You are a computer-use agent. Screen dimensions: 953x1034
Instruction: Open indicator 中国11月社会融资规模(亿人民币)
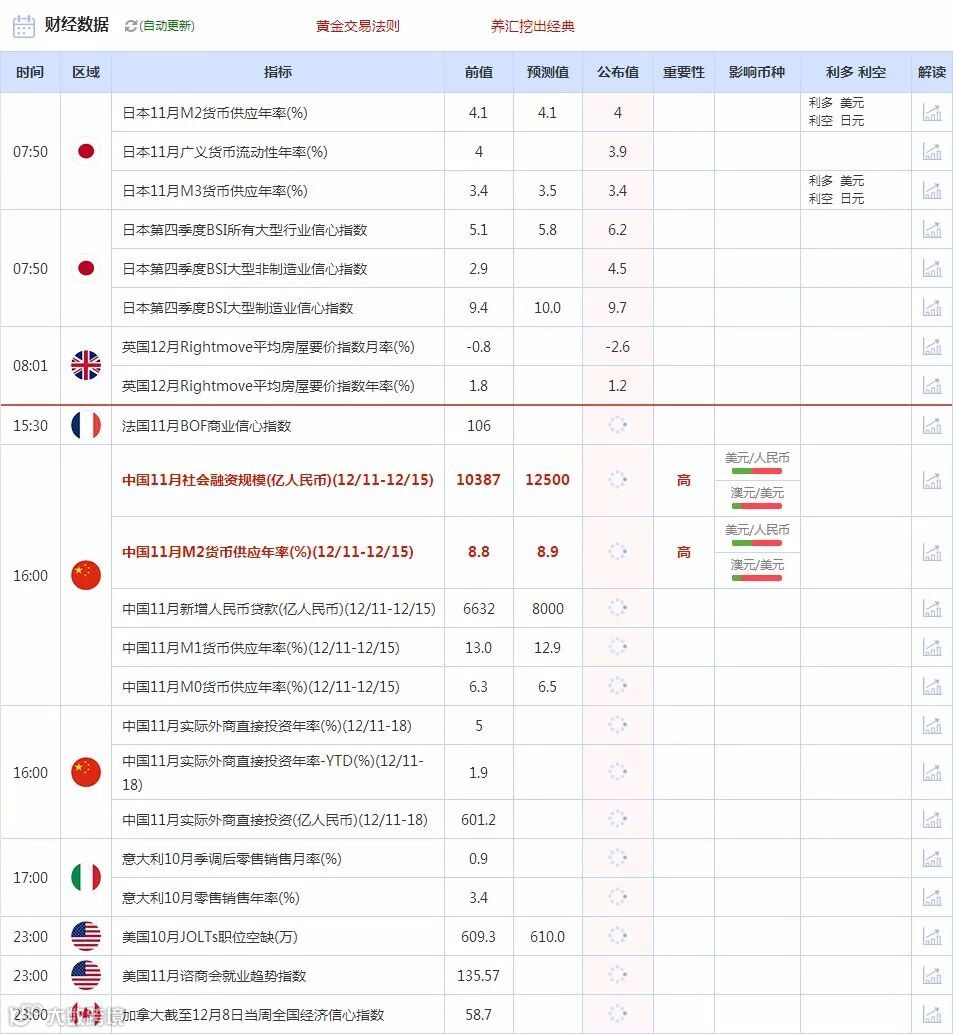pos(278,480)
